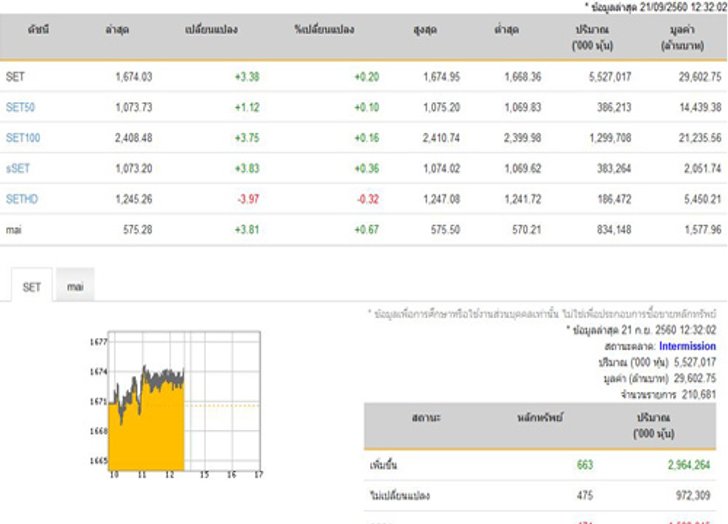Click SET low value 1,668.36

(523, 77)
